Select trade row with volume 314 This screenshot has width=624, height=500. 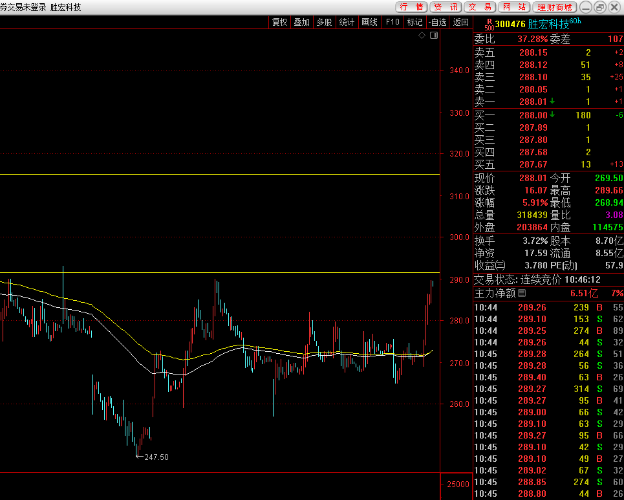[x=549, y=389]
